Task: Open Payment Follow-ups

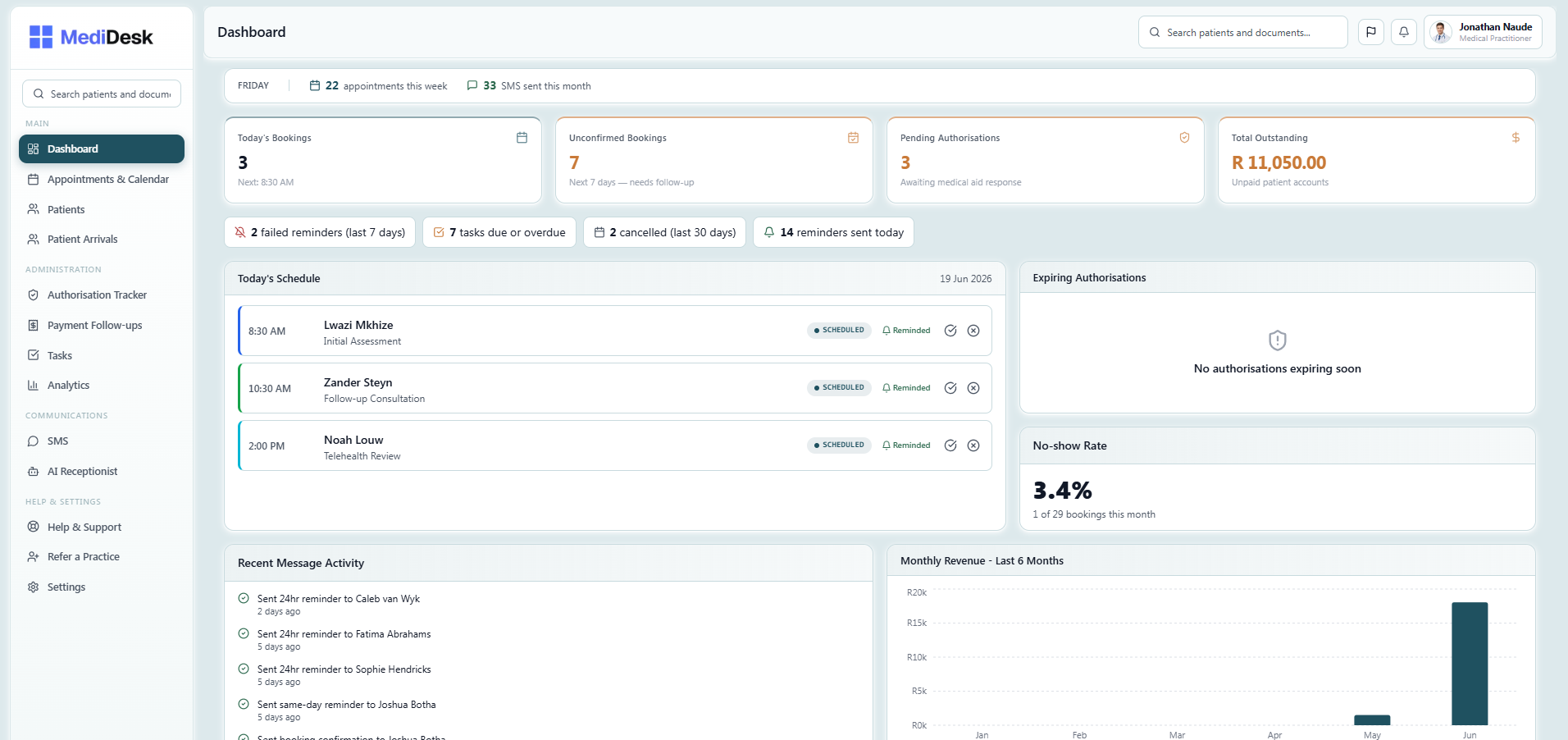Action: pos(102,325)
